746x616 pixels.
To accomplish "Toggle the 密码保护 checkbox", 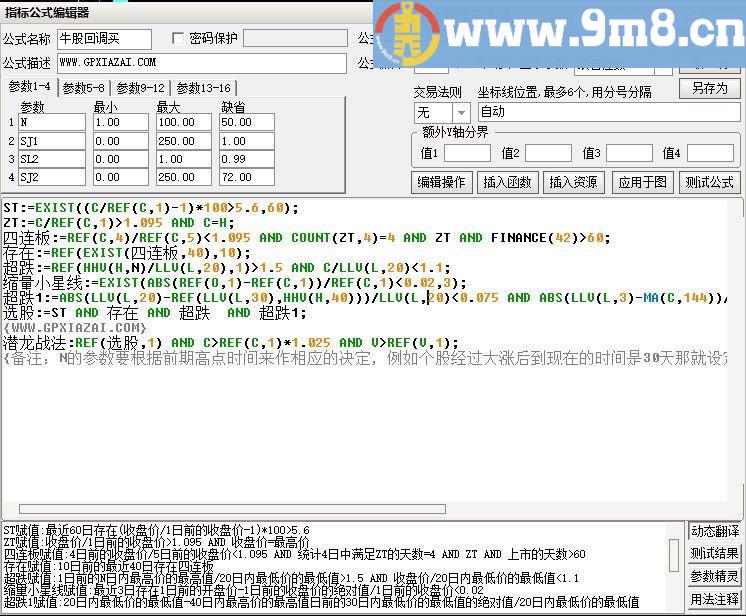I will point(177,39).
